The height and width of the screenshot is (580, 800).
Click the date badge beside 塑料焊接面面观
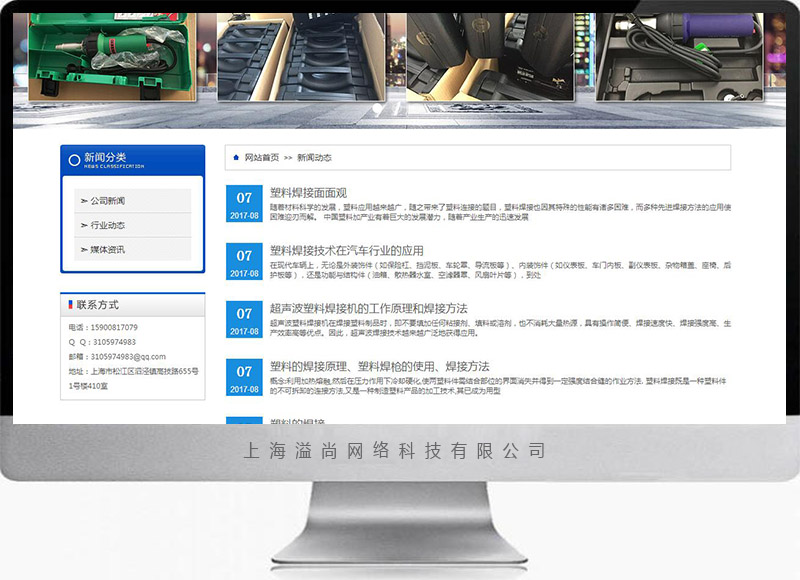click(244, 204)
